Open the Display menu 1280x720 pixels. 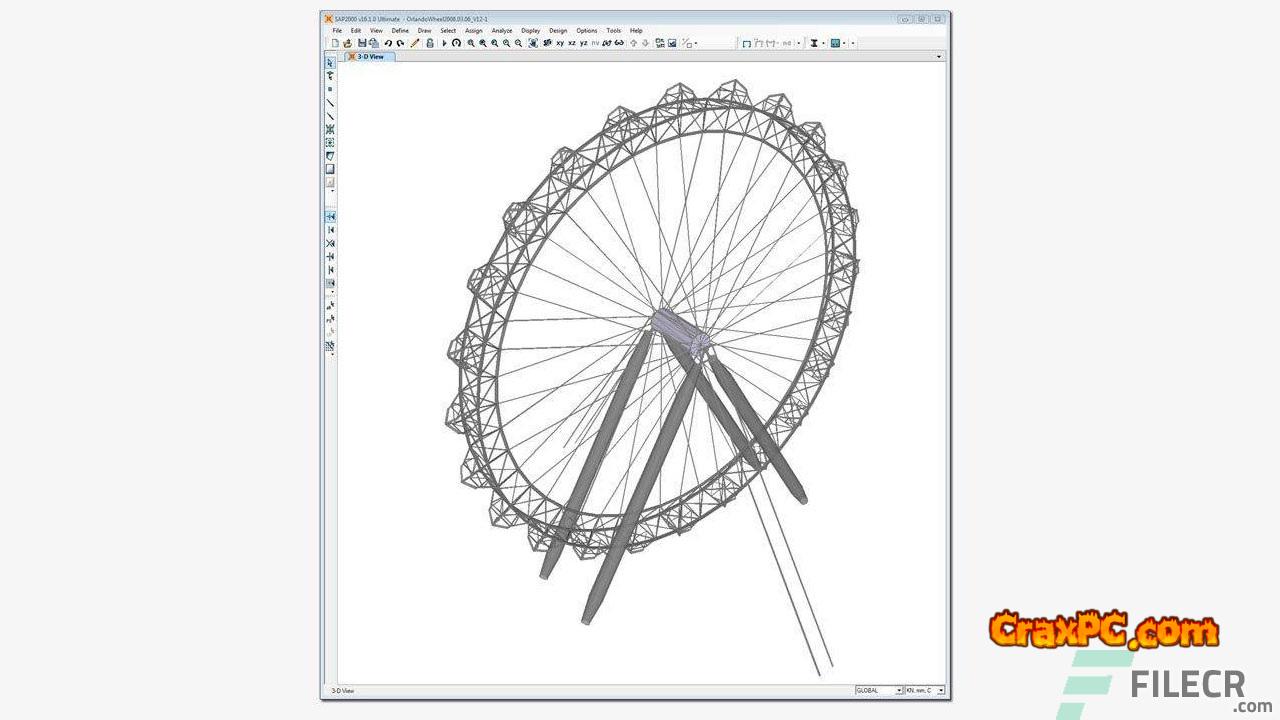pyautogui.click(x=530, y=31)
